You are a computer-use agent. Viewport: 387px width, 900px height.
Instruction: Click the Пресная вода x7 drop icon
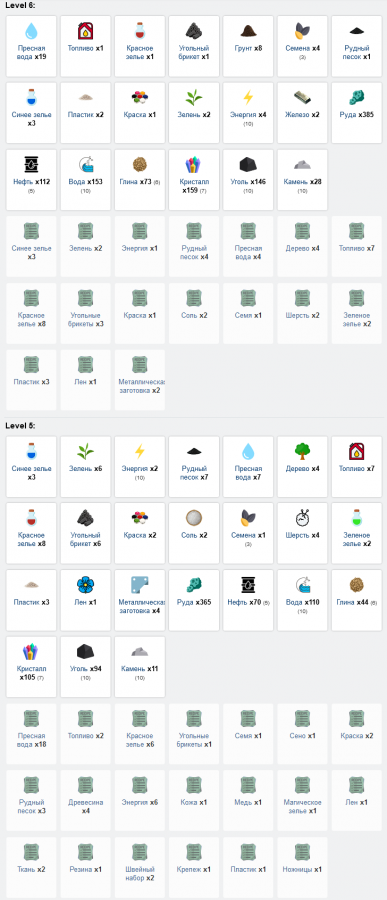point(248,452)
